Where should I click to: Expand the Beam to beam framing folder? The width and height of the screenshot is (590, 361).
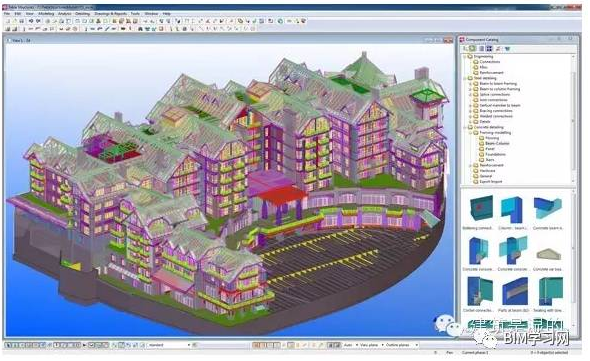click(x=470, y=84)
